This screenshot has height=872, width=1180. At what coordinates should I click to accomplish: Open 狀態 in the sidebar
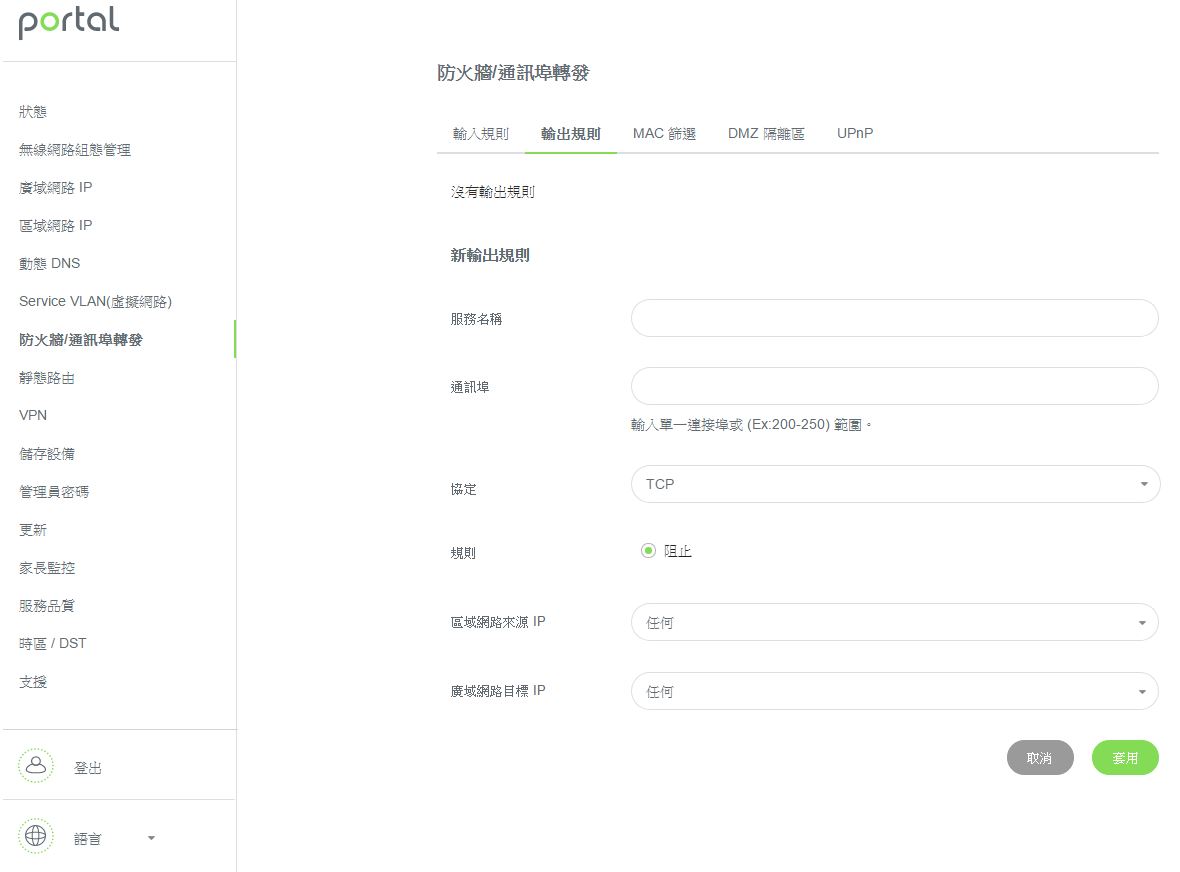pyautogui.click(x=33, y=112)
